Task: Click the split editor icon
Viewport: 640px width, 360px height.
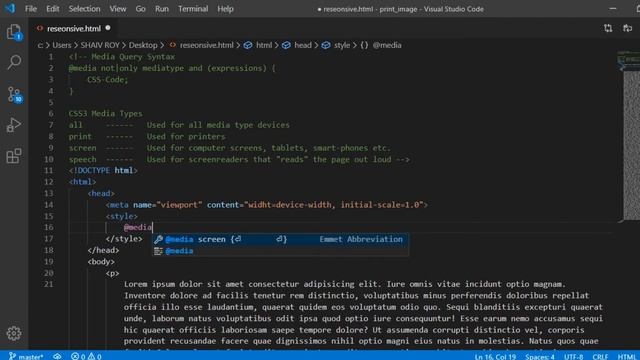Action: [628, 28]
